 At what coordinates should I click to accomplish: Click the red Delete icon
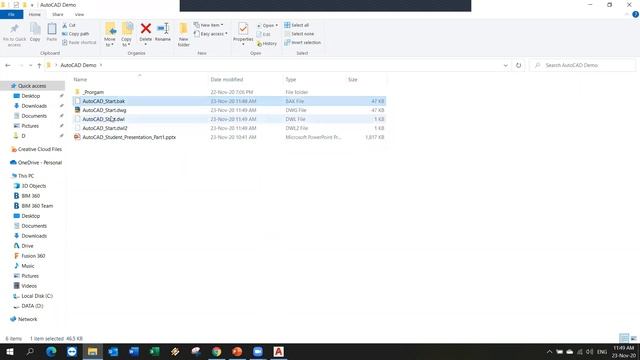146,29
